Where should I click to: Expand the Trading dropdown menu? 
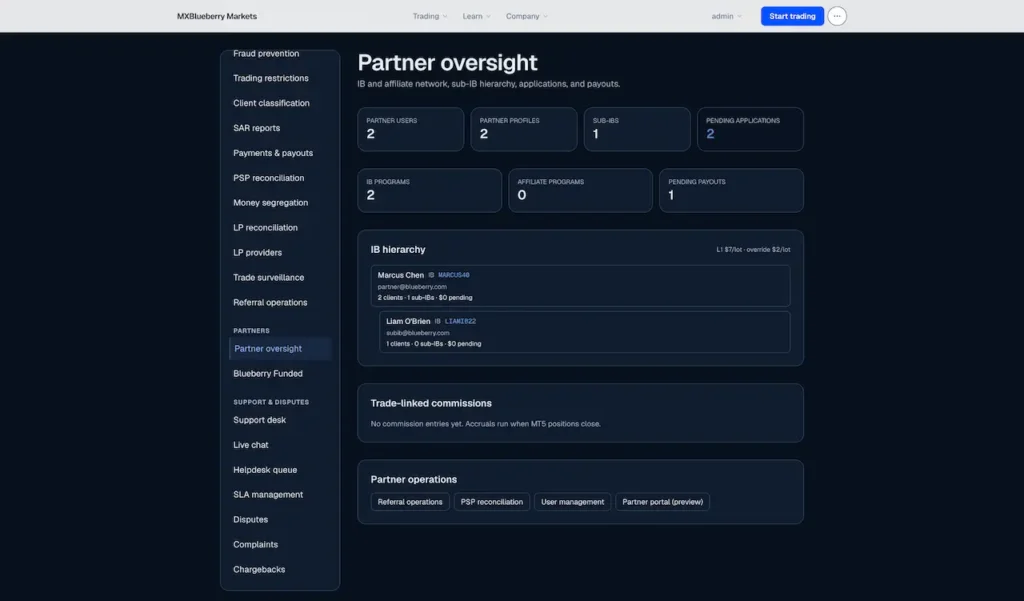pos(430,16)
